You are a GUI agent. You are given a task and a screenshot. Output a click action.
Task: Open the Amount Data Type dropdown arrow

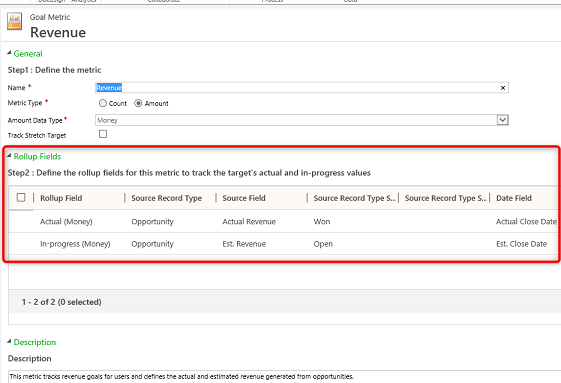pyautogui.click(x=502, y=120)
